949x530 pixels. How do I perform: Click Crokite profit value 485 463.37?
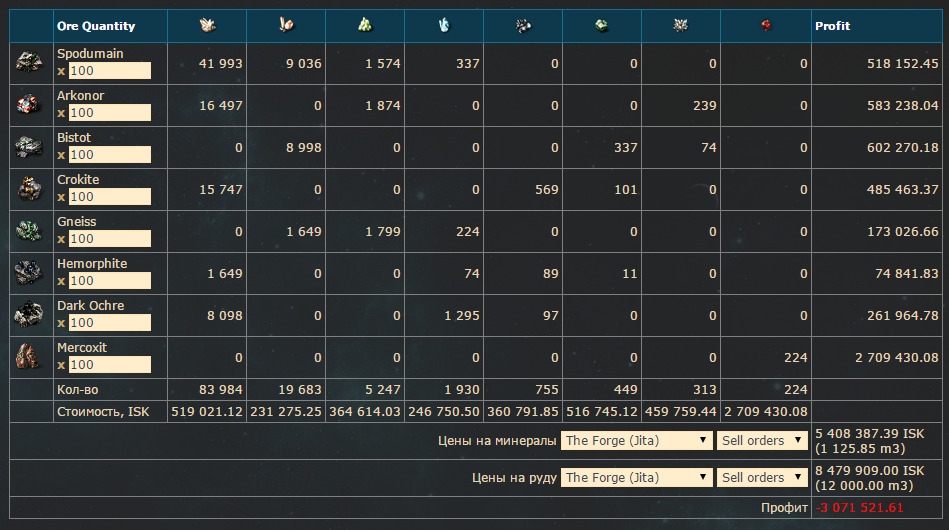pyautogui.click(x=902, y=189)
